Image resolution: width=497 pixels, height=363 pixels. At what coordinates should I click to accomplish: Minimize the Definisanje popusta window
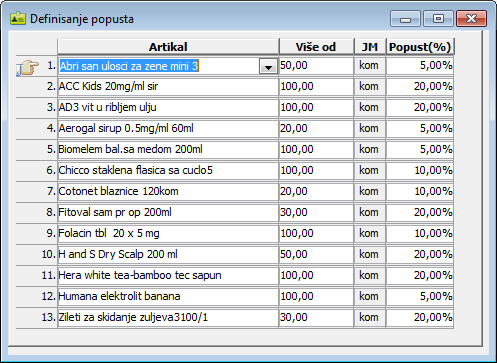[406, 18]
